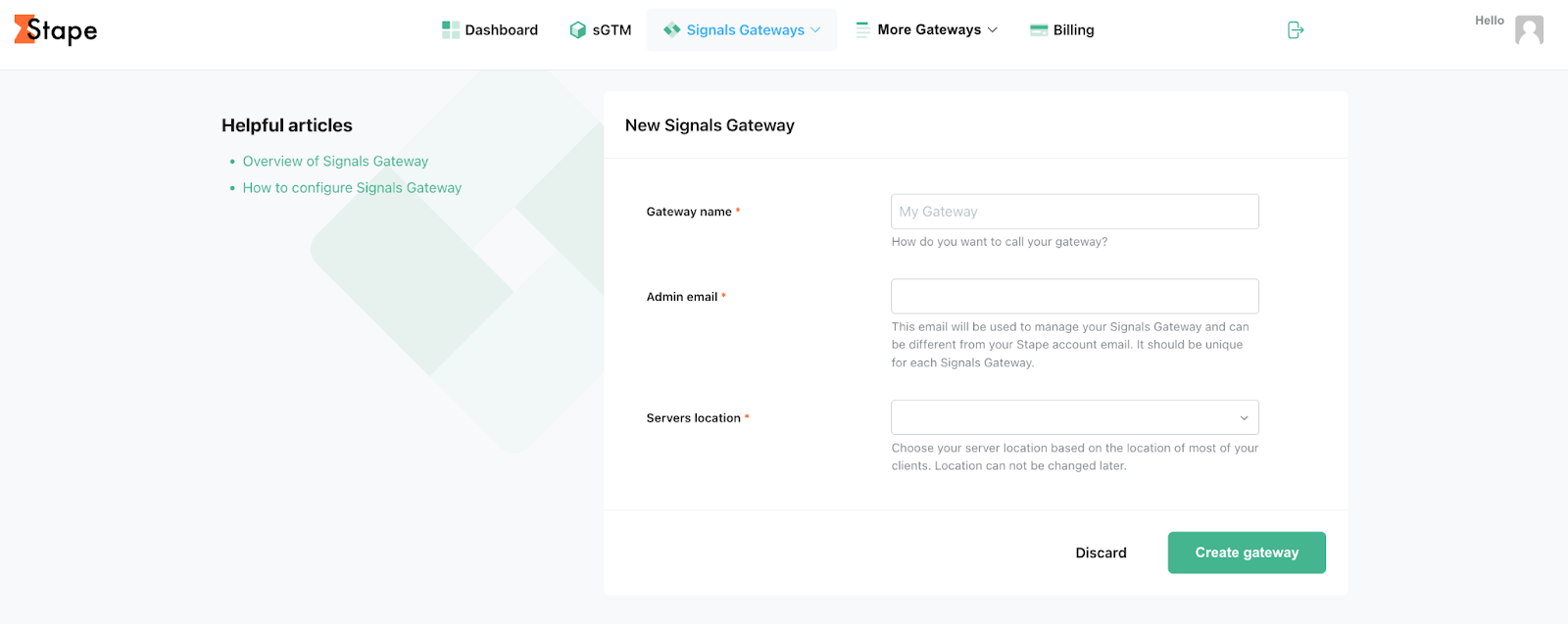Screen dimensions: 1568x624
Task: Click the Stape logo
Action: pyautogui.click(x=56, y=30)
